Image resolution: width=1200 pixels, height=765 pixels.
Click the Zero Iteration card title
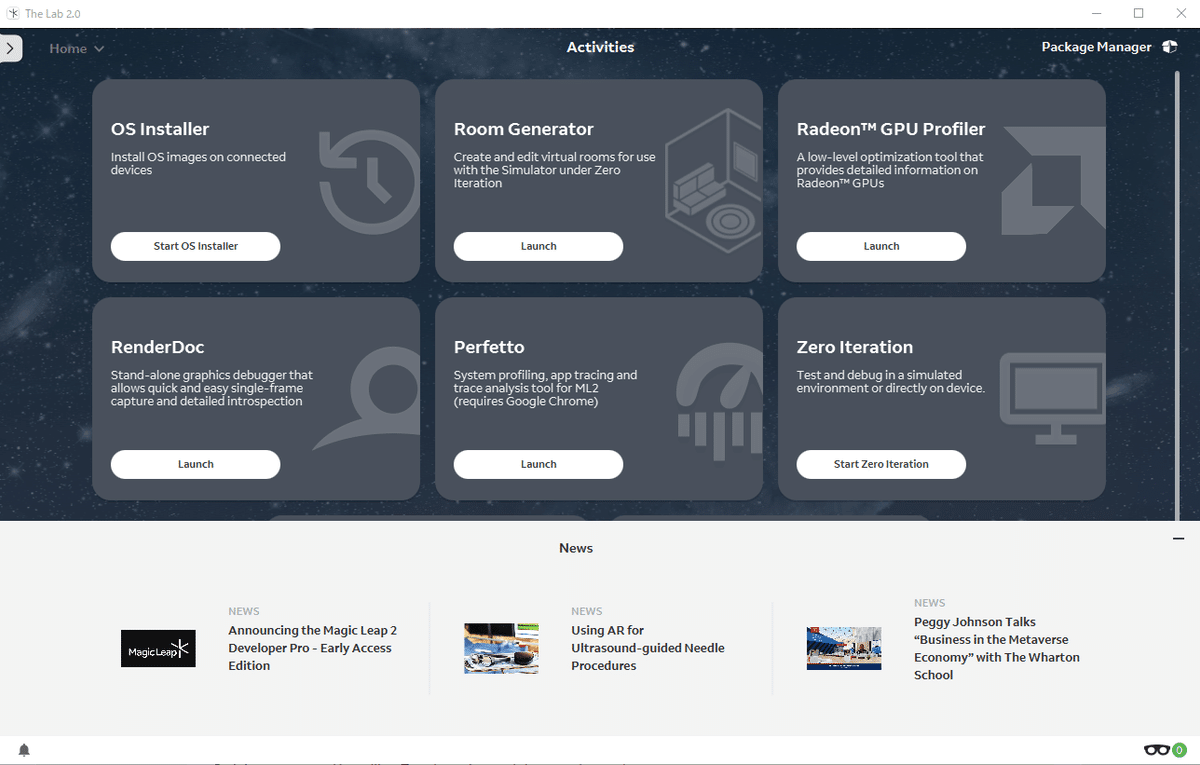click(x=855, y=347)
